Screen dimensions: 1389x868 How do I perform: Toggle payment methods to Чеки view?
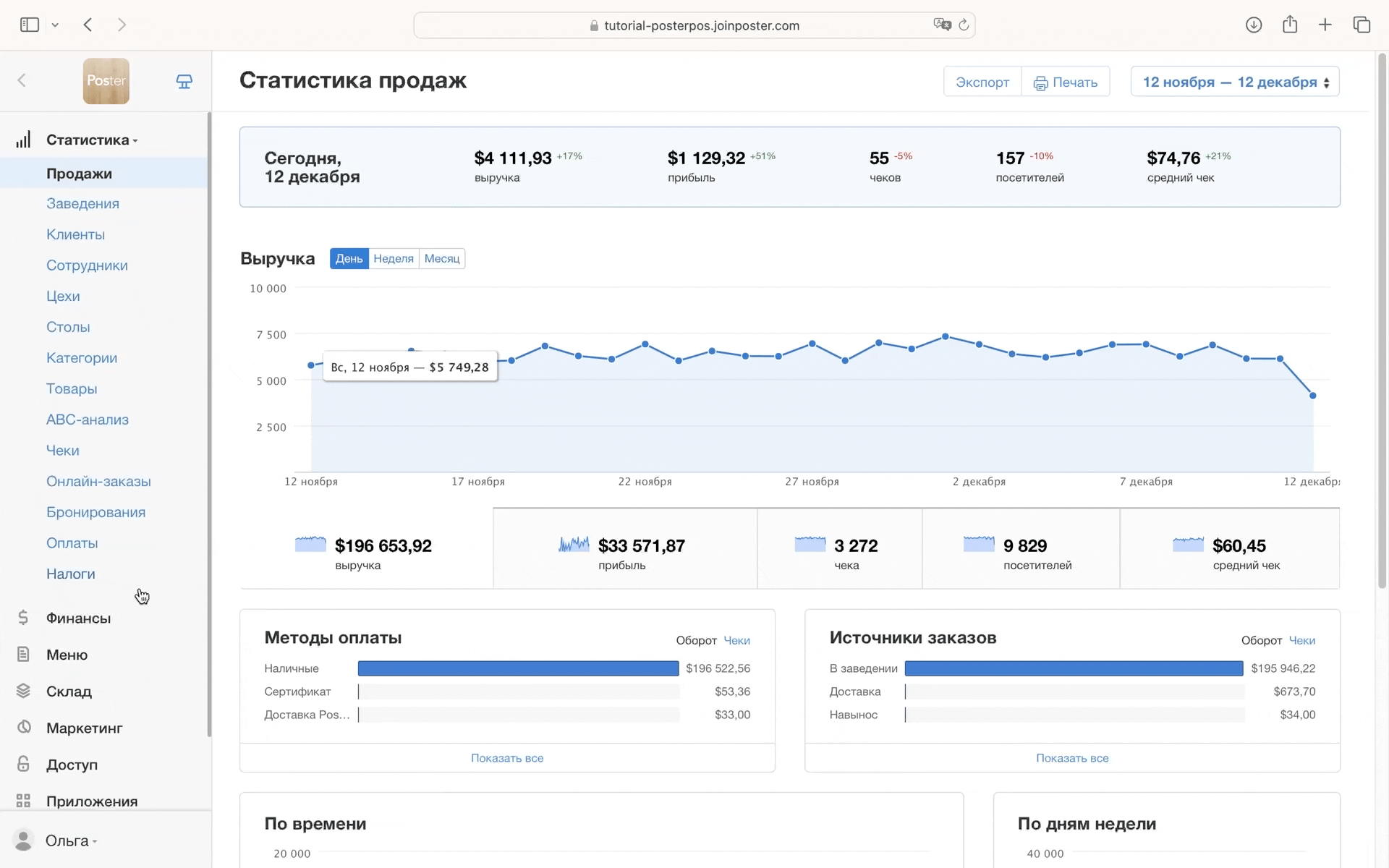736,641
